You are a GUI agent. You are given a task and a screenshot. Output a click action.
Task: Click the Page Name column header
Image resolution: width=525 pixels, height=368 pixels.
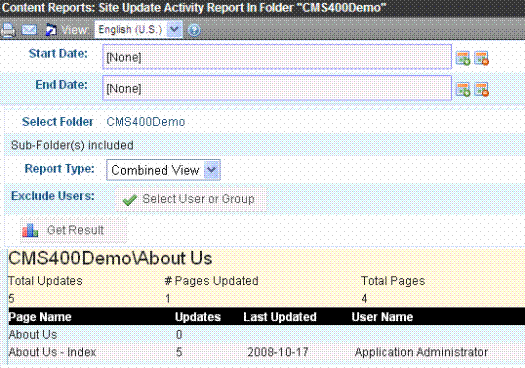pos(40,317)
